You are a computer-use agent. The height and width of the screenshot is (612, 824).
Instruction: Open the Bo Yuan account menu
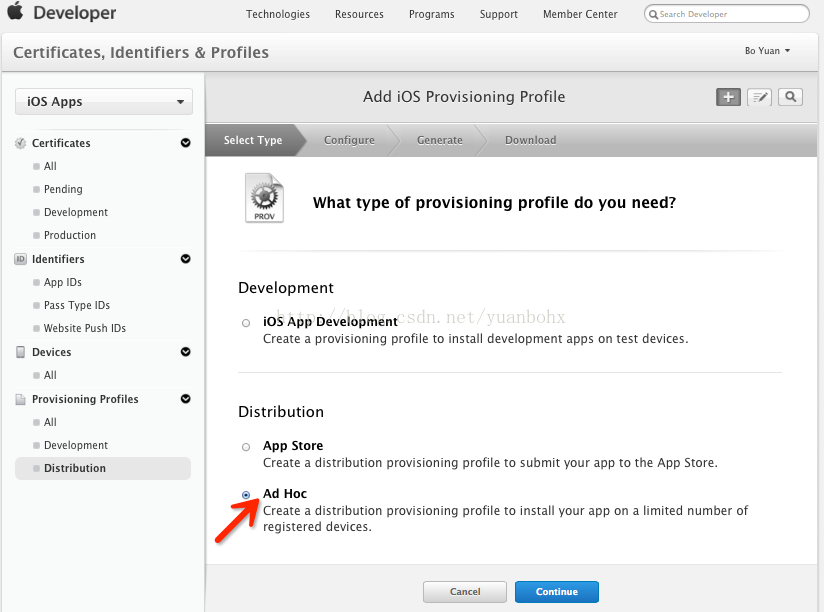[767, 51]
